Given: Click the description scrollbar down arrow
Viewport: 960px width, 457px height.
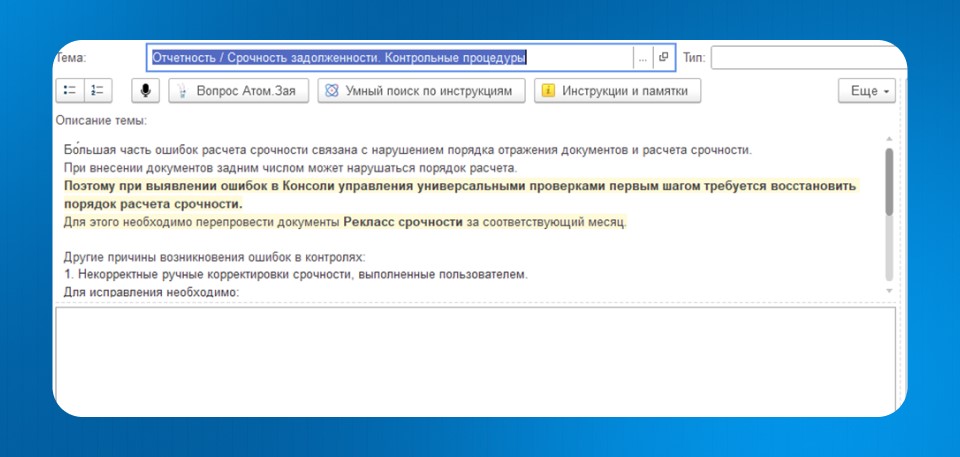Looking at the screenshot, I should point(889,290).
